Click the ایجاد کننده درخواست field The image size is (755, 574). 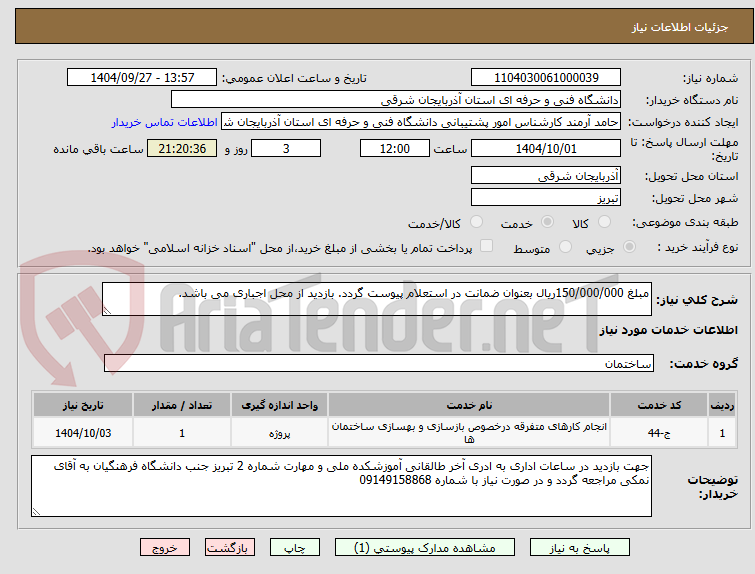point(421,122)
